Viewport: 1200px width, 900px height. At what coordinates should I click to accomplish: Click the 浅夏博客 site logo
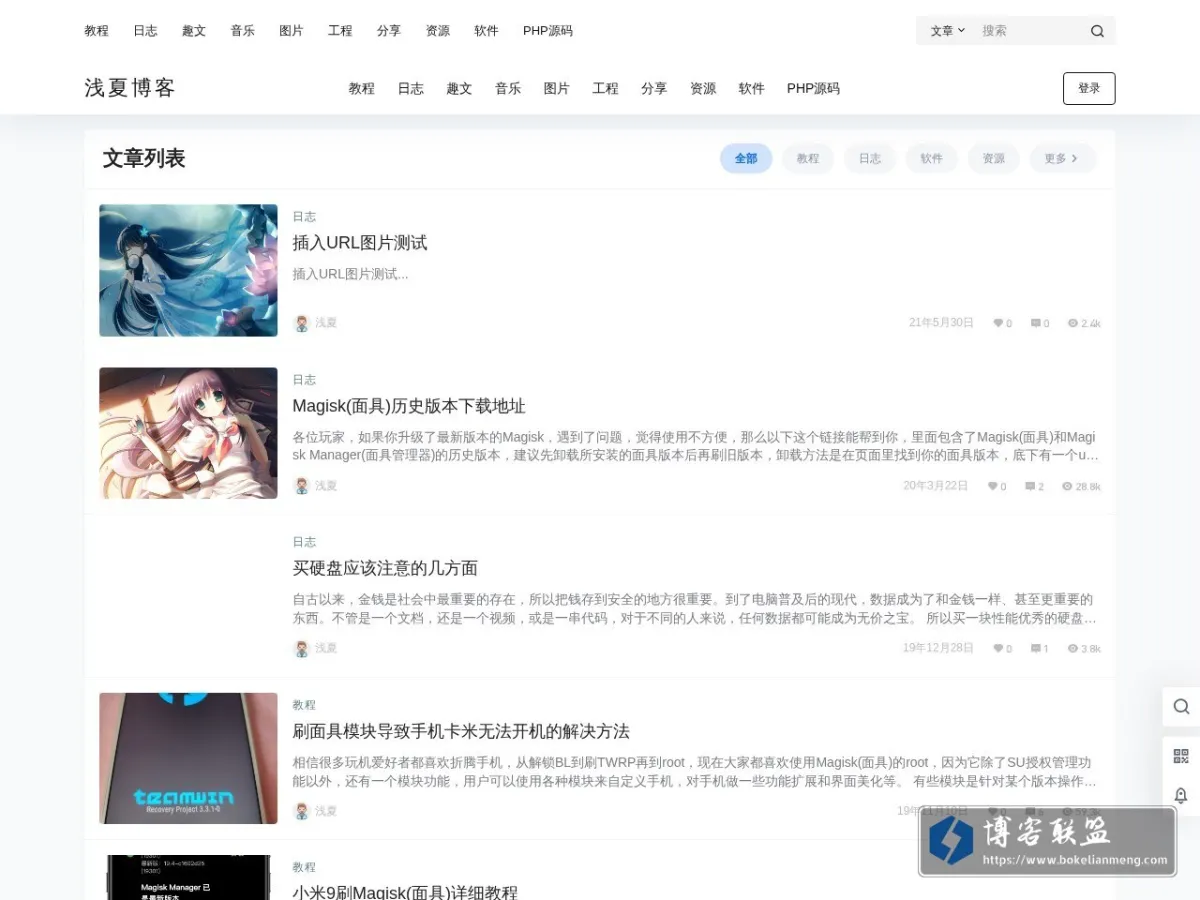click(130, 88)
